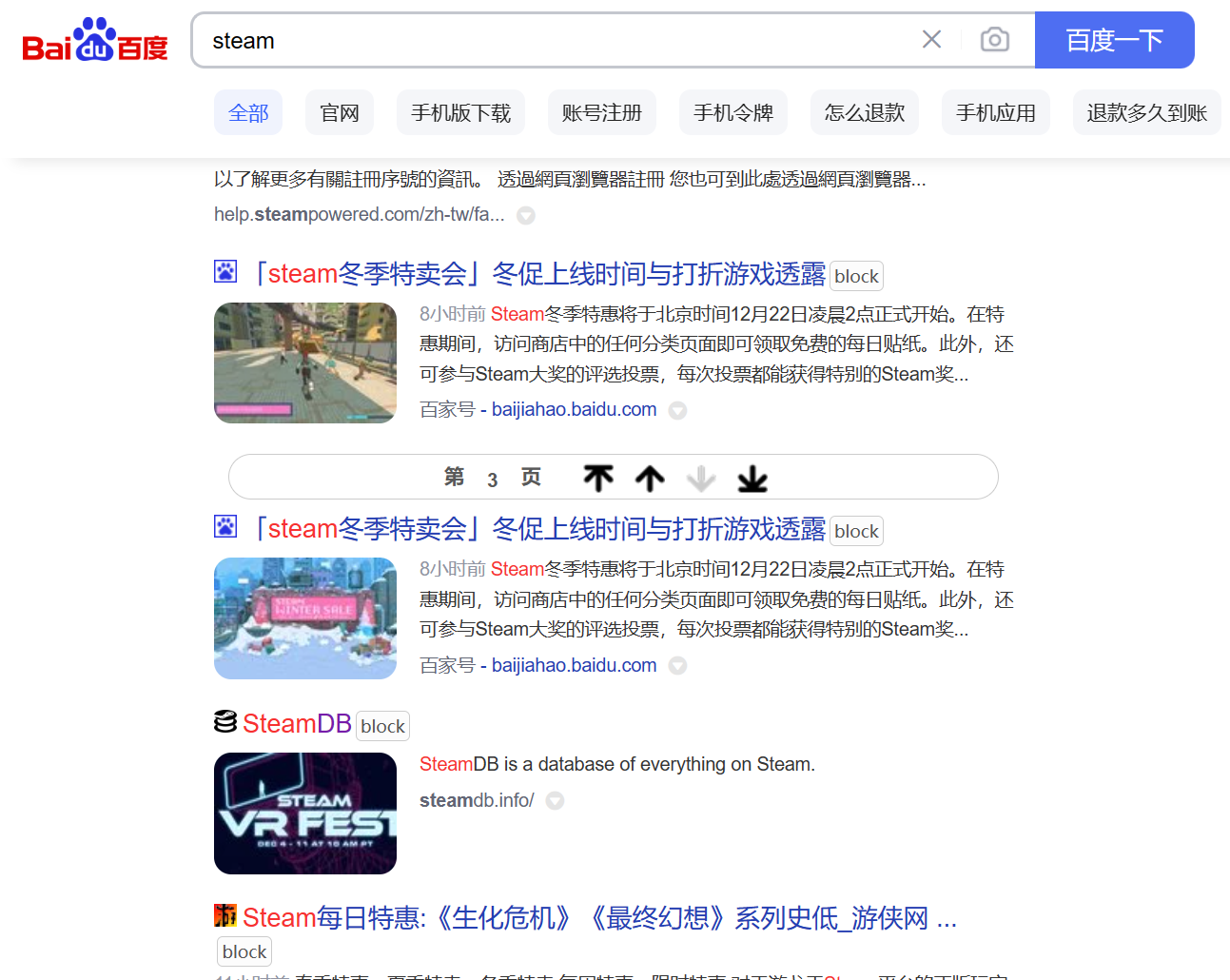Image resolution: width=1230 pixels, height=980 pixels.
Task: Clear the search box with the X icon
Action: (931, 39)
